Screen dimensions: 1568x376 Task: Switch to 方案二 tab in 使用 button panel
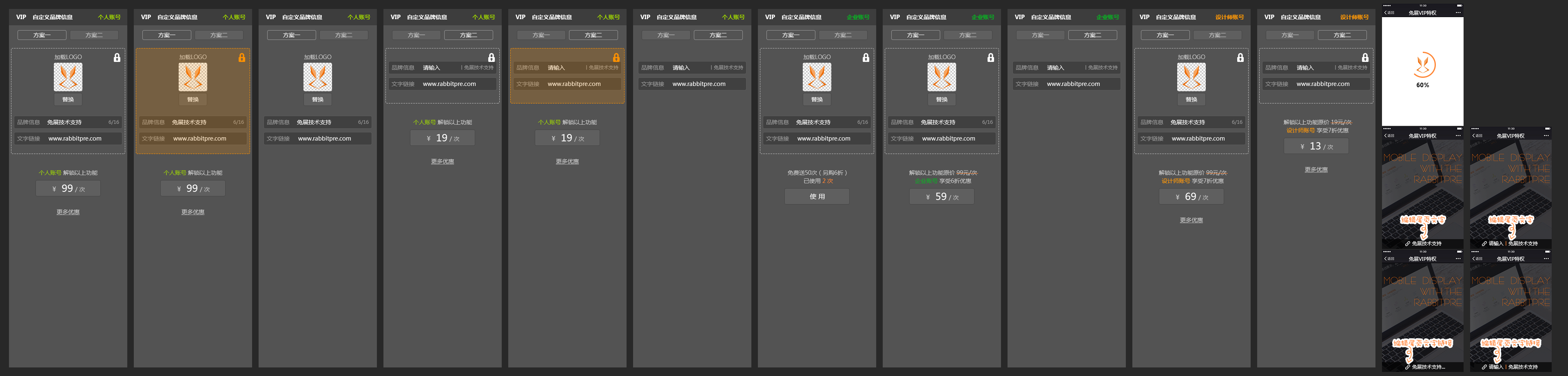click(x=842, y=35)
